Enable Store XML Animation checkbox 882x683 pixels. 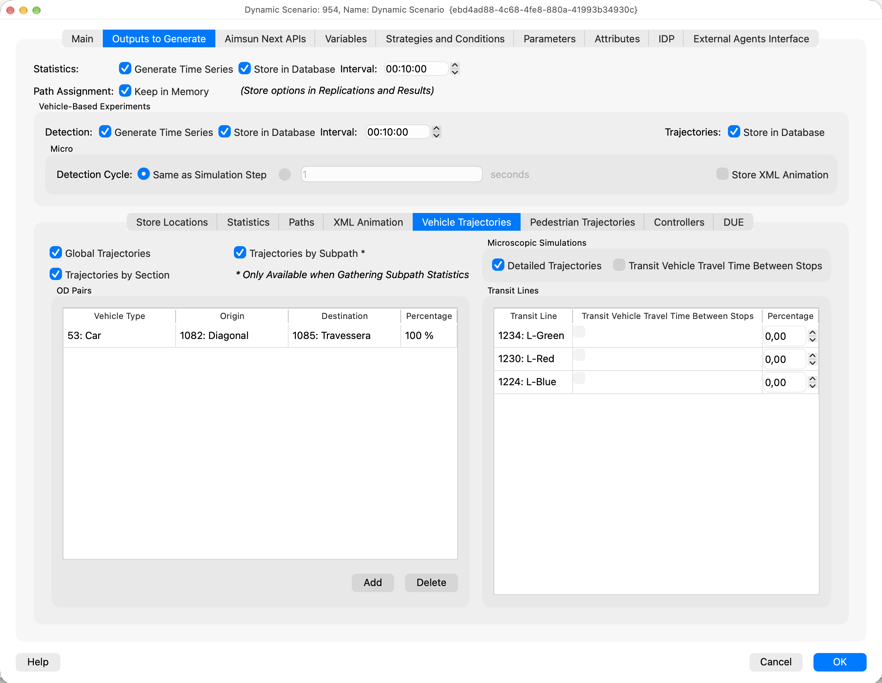coord(722,174)
